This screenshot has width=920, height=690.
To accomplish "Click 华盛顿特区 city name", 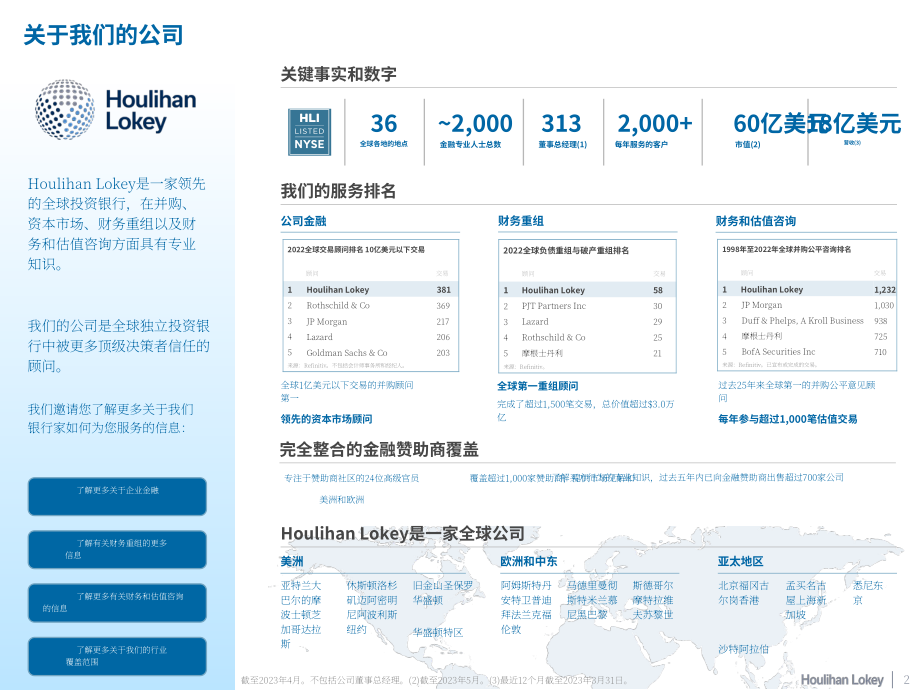I will coord(438,632).
